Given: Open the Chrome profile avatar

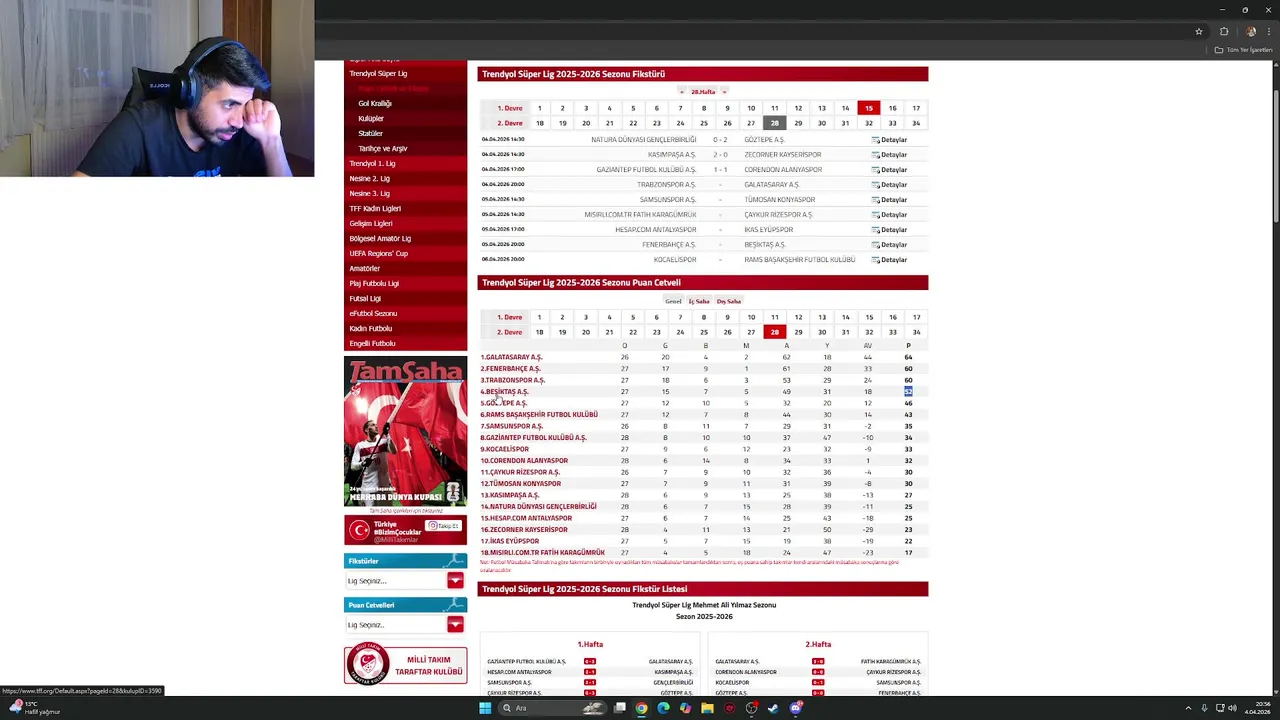Looking at the screenshot, I should [1250, 31].
